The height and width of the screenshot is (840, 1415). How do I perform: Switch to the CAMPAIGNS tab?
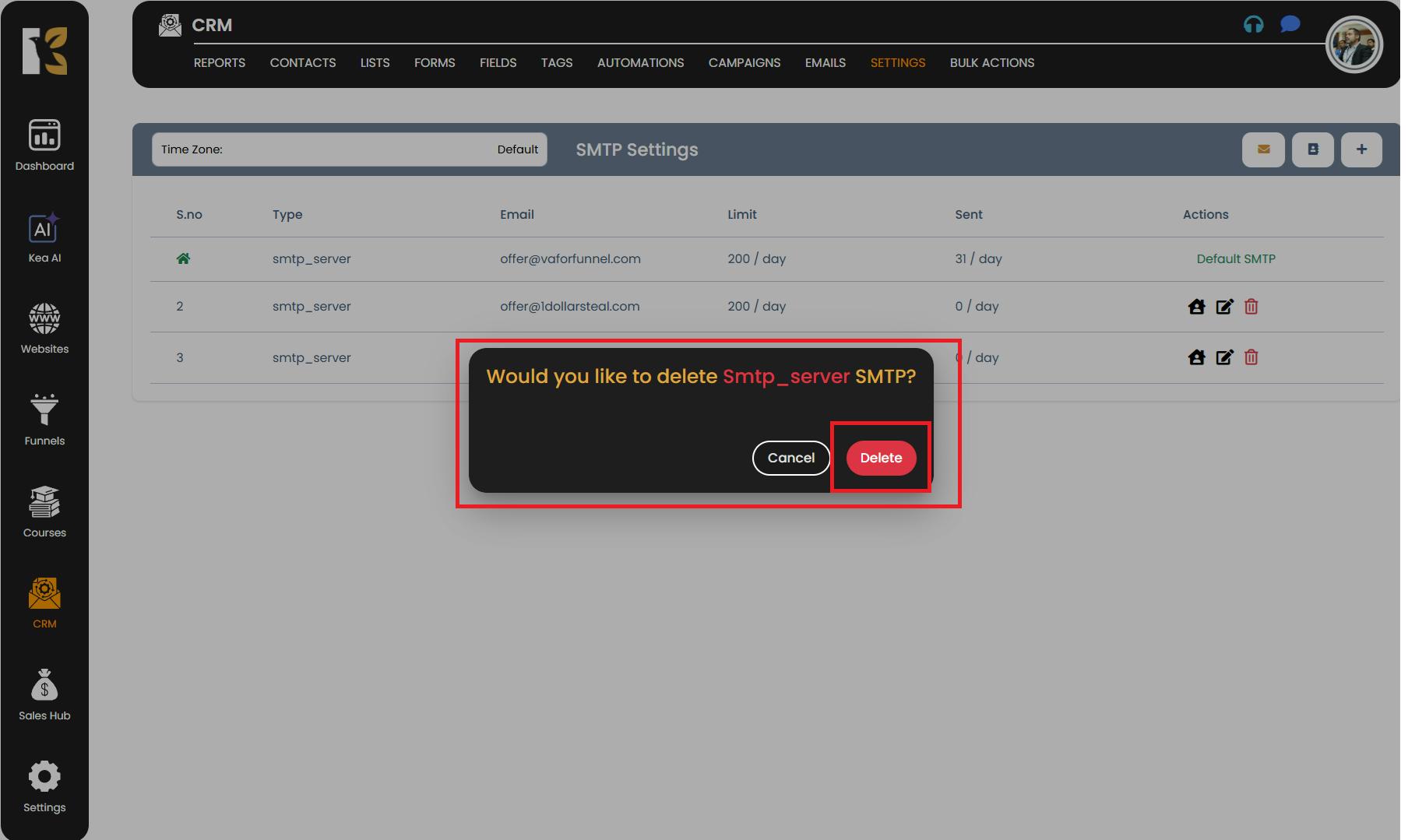[744, 63]
